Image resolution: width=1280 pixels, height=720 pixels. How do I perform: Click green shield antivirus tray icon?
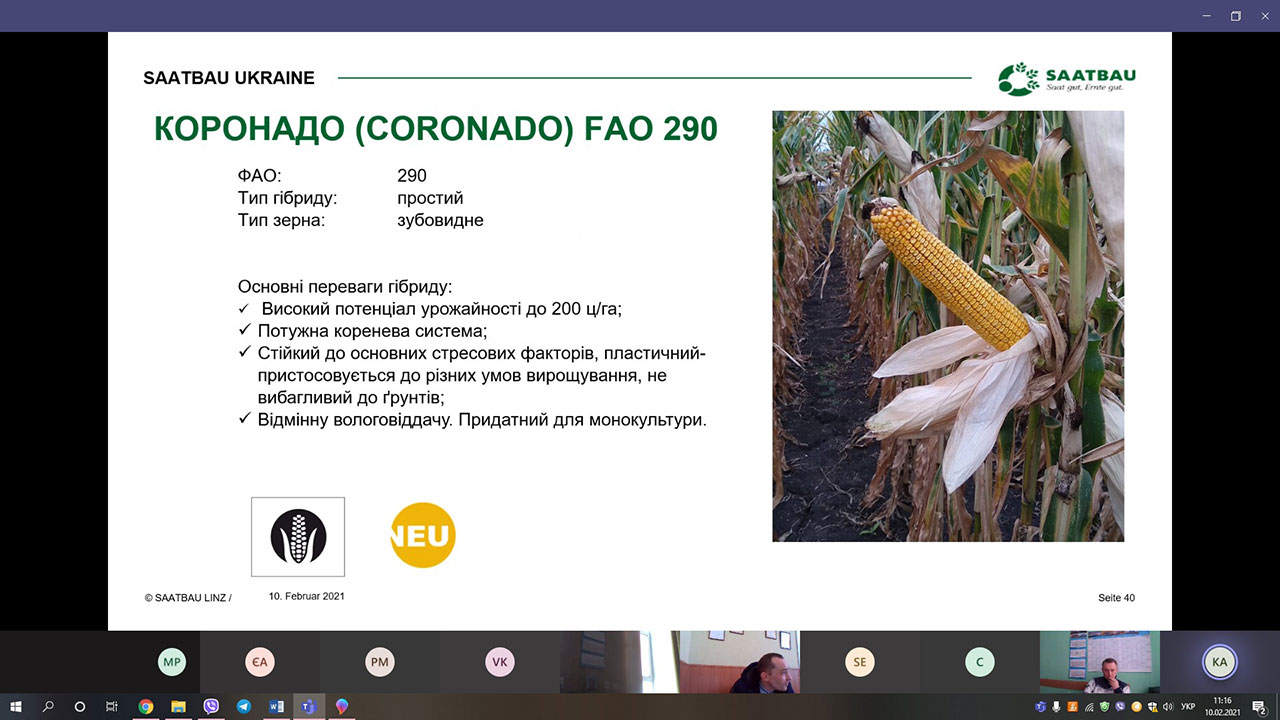pos(1104,707)
